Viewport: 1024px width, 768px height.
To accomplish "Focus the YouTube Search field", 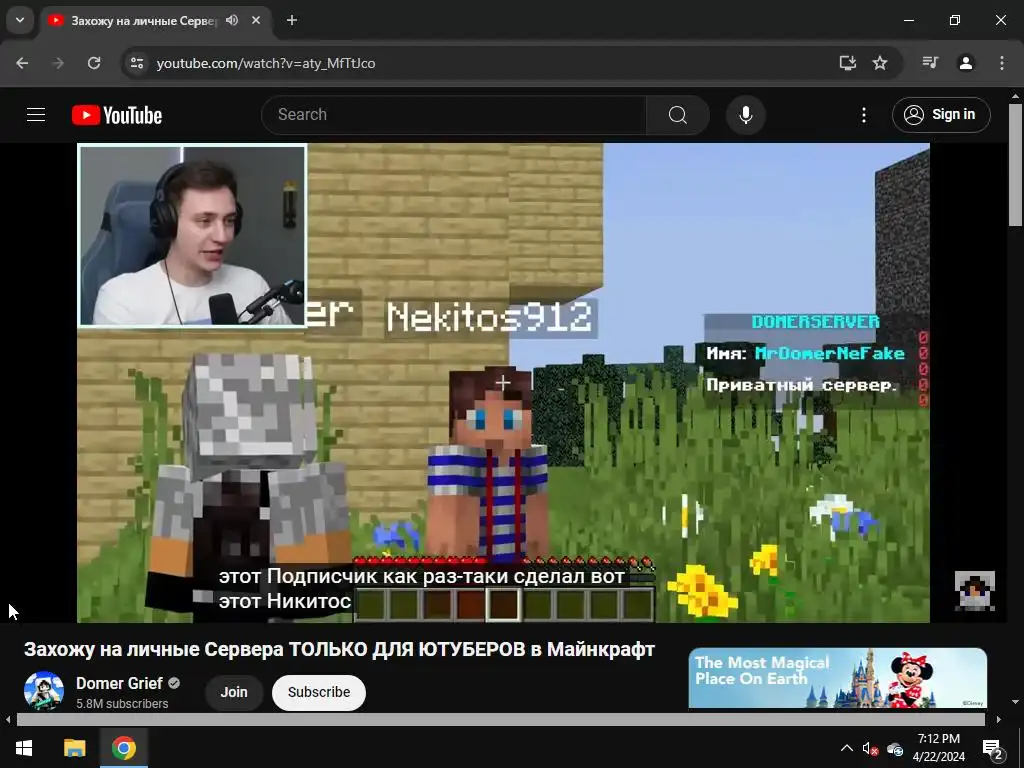I will pyautogui.click(x=455, y=115).
